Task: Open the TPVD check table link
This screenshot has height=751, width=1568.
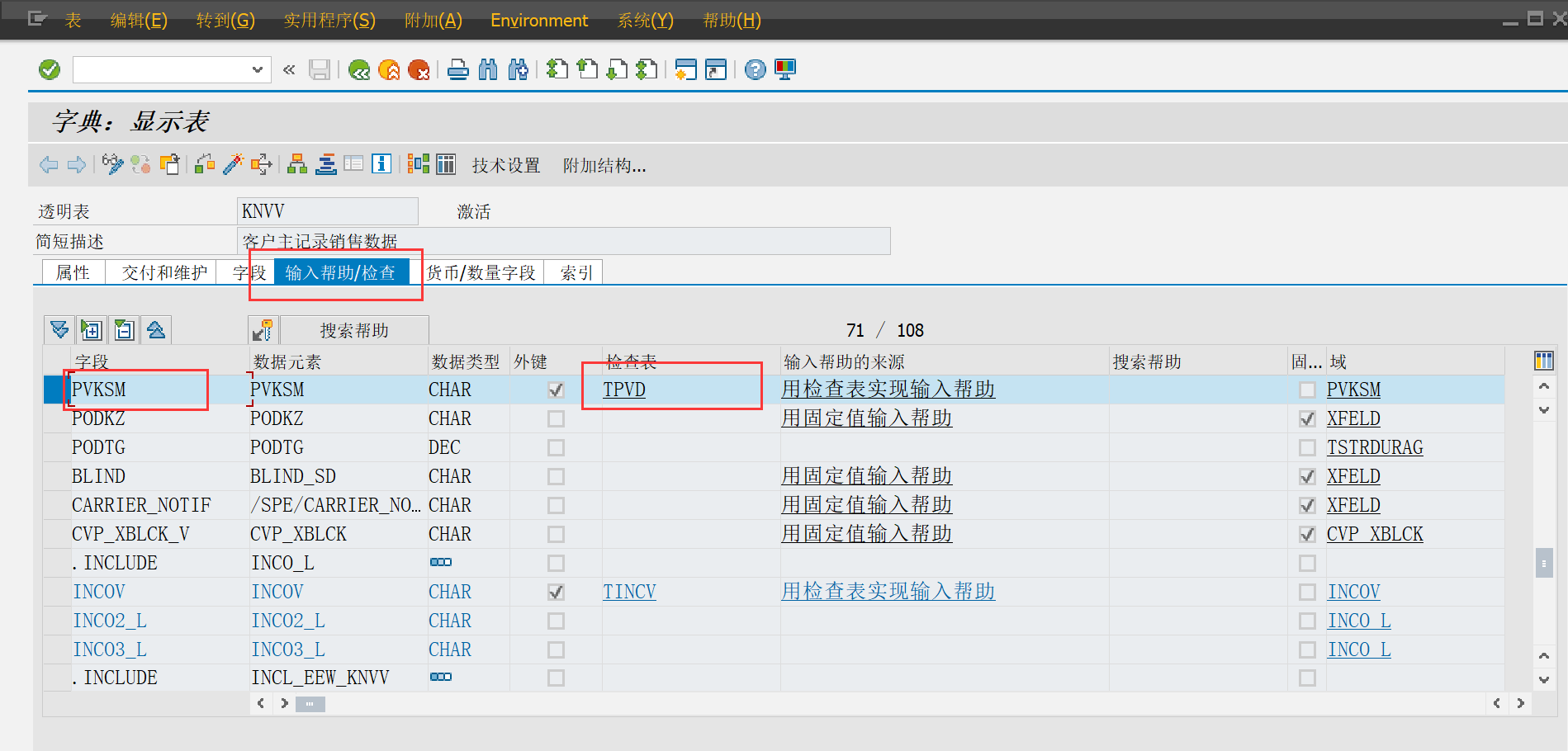Action: point(624,390)
